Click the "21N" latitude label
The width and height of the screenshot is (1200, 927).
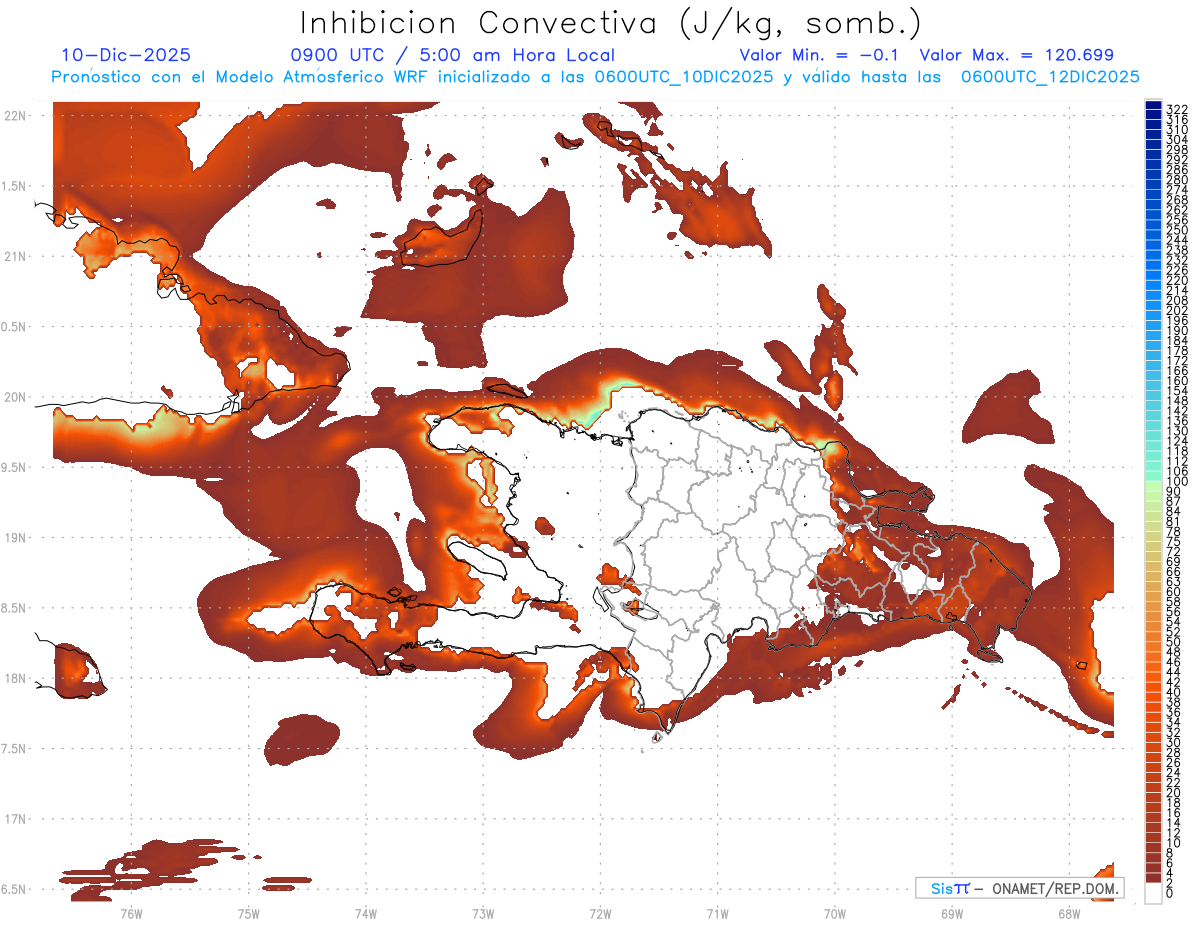click(x=14, y=256)
